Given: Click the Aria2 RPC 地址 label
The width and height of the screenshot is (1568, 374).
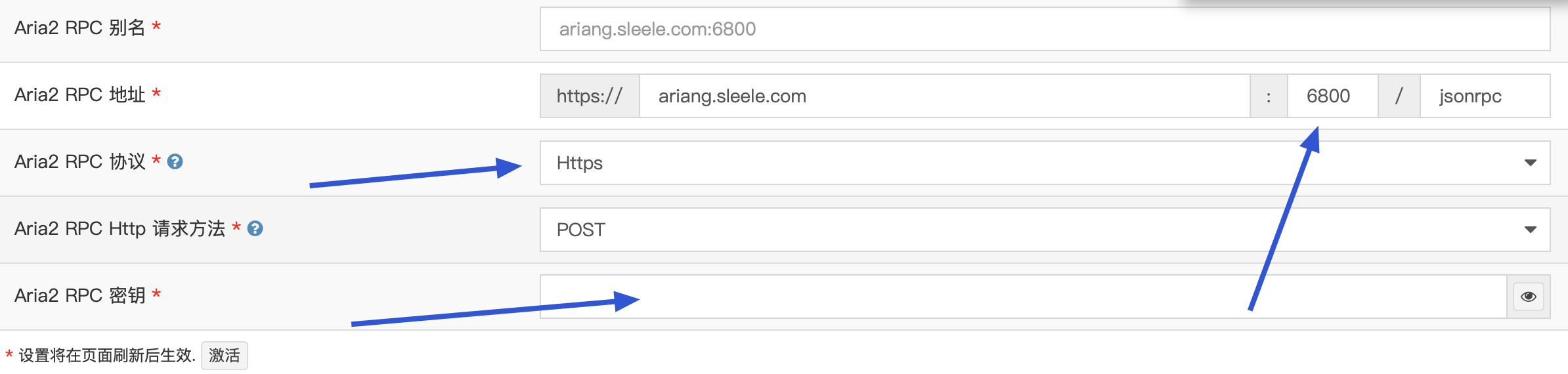Looking at the screenshot, I should coord(79,94).
